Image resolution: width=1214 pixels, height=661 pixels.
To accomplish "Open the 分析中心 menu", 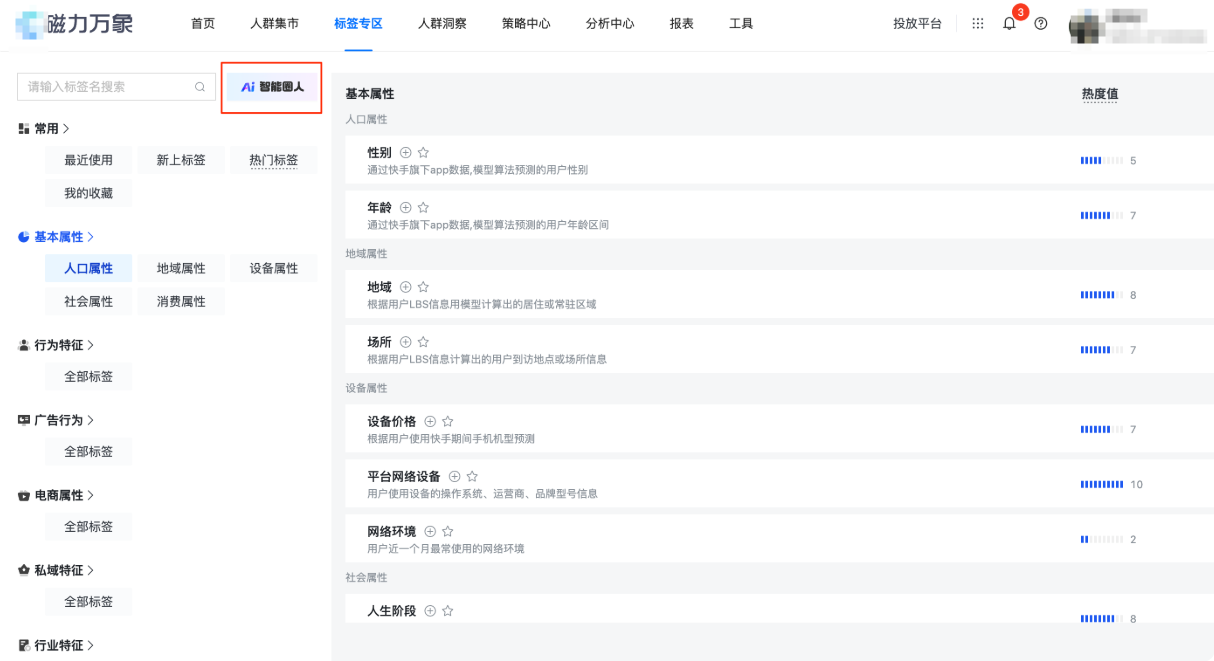I will pyautogui.click(x=610, y=23).
